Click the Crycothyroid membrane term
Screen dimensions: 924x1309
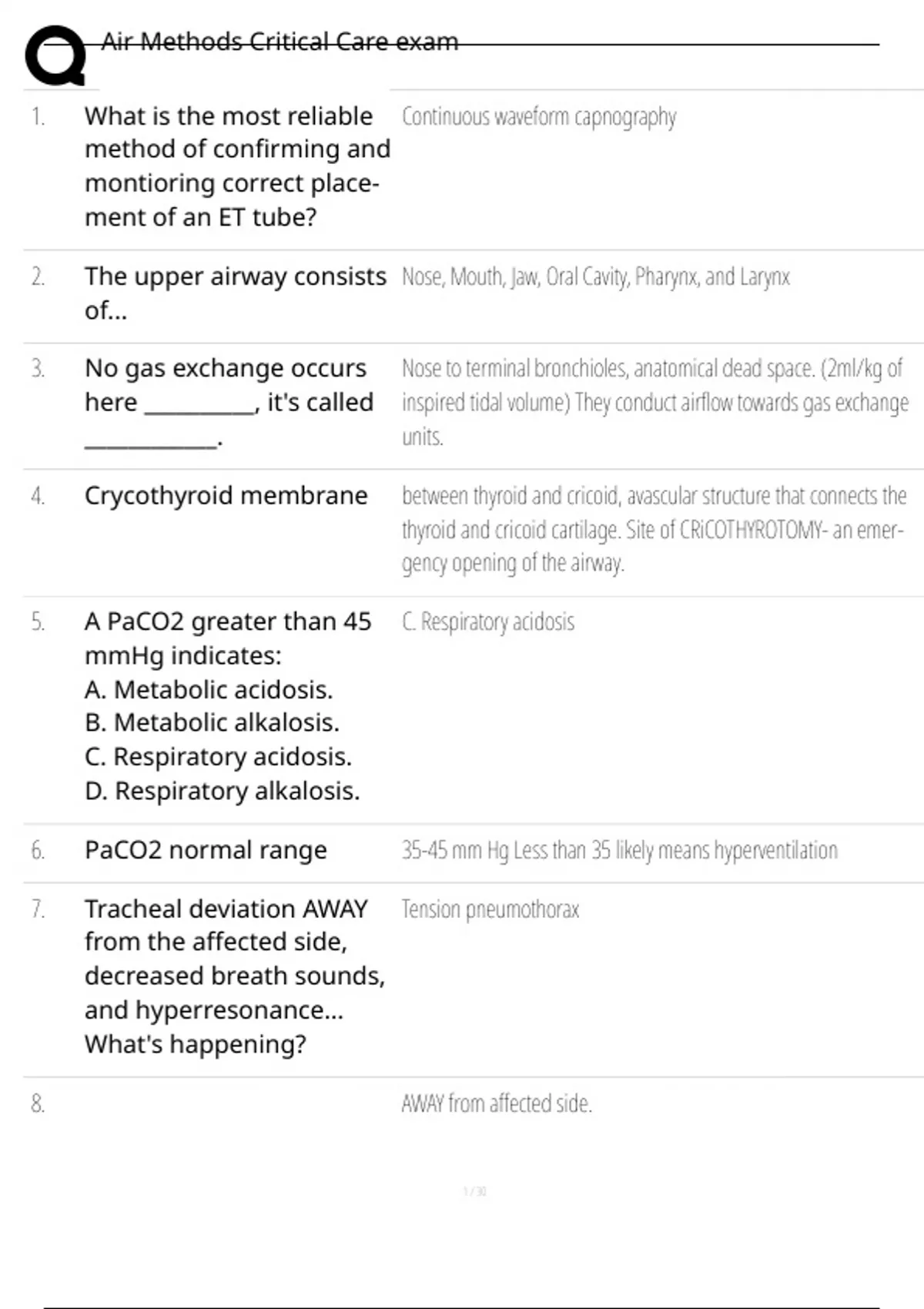pos(226,495)
